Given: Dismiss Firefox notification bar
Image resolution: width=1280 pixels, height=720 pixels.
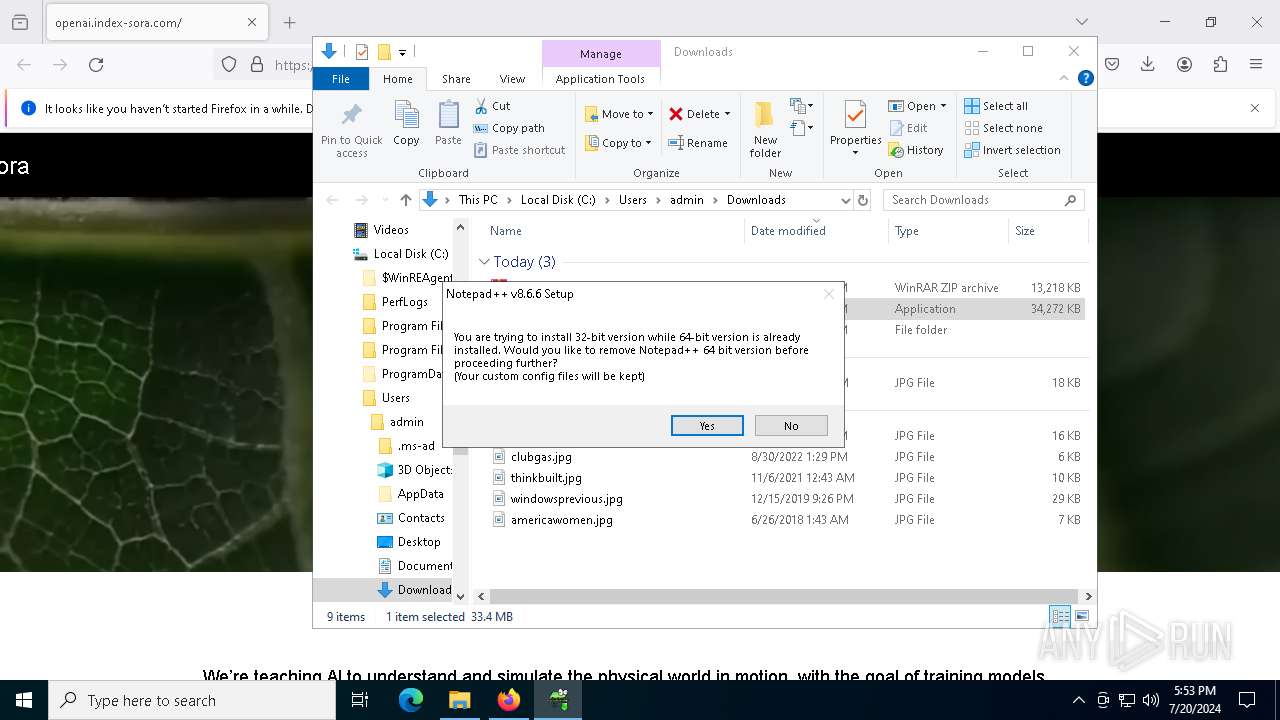Looking at the screenshot, I should click(x=1255, y=108).
